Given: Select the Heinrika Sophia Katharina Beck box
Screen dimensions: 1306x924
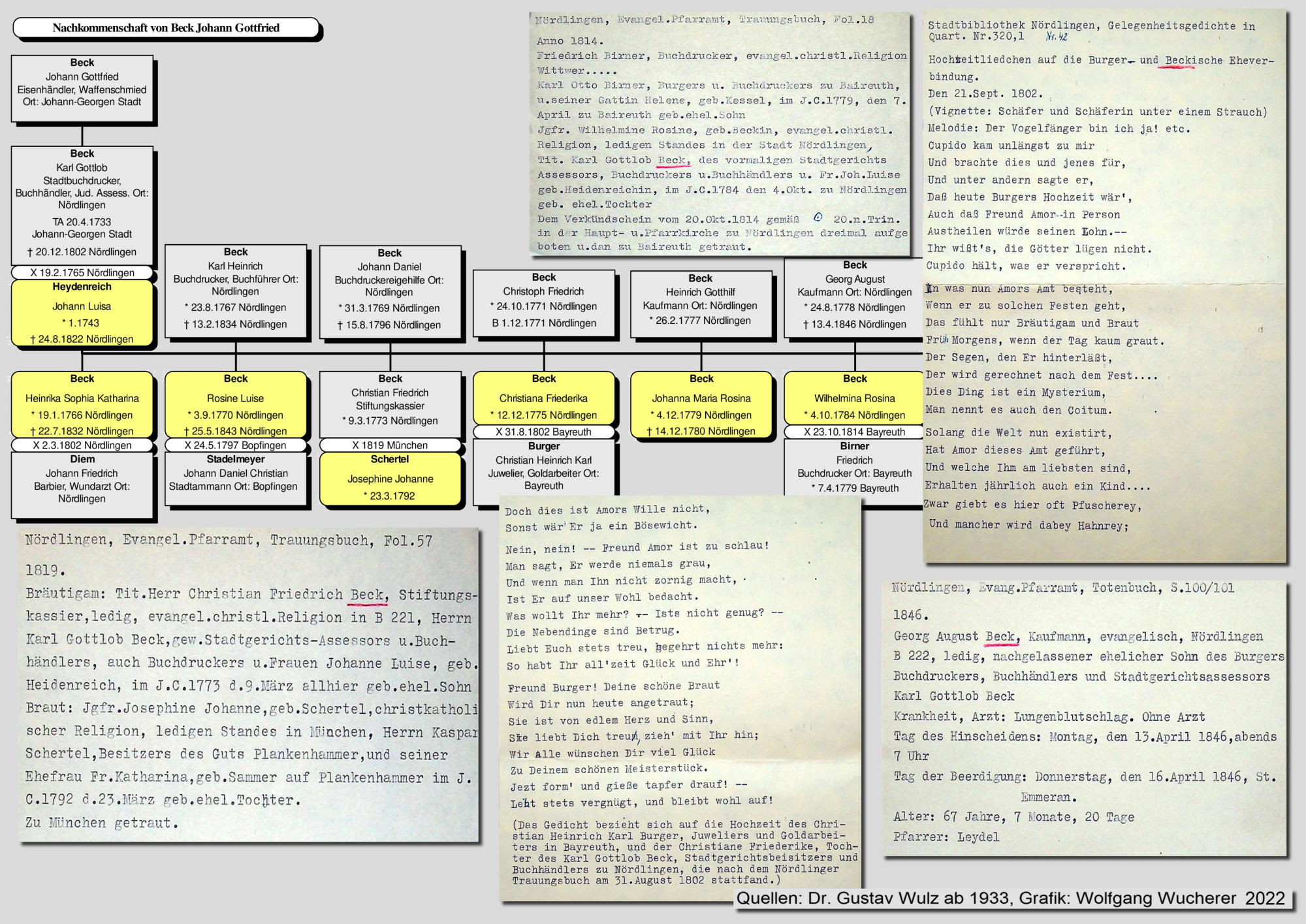Looking at the screenshot, I should point(82,405).
